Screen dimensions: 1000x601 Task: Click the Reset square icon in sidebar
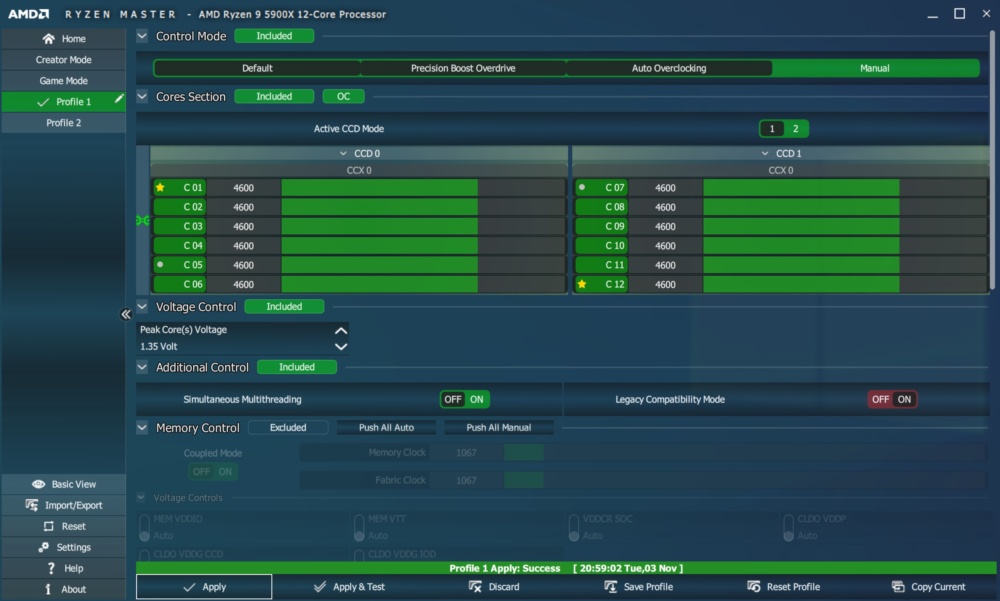tap(48, 526)
